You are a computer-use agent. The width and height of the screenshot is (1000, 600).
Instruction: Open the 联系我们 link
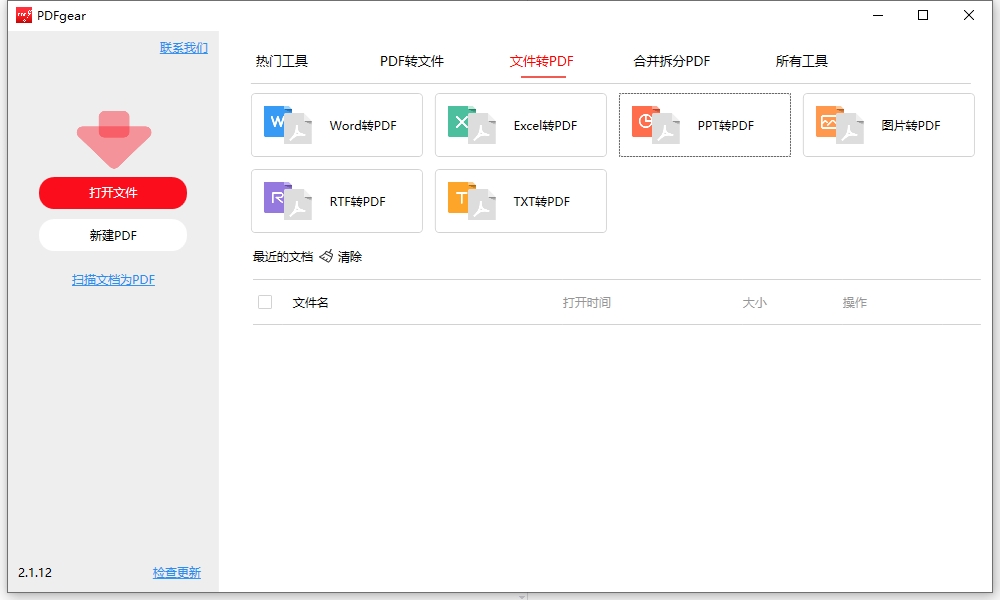(184, 48)
